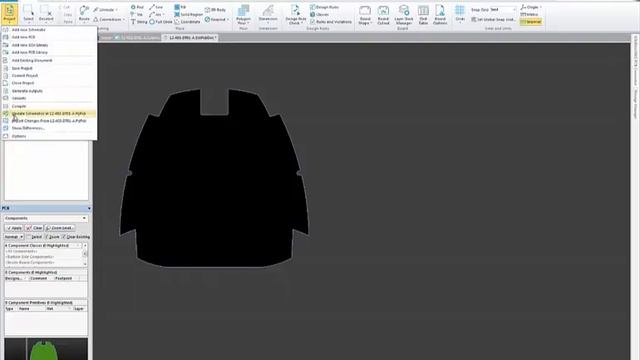Open the Snap Grid value combo box
Image resolution: width=640 pixels, height=360 pixels.
(x=503, y=9)
